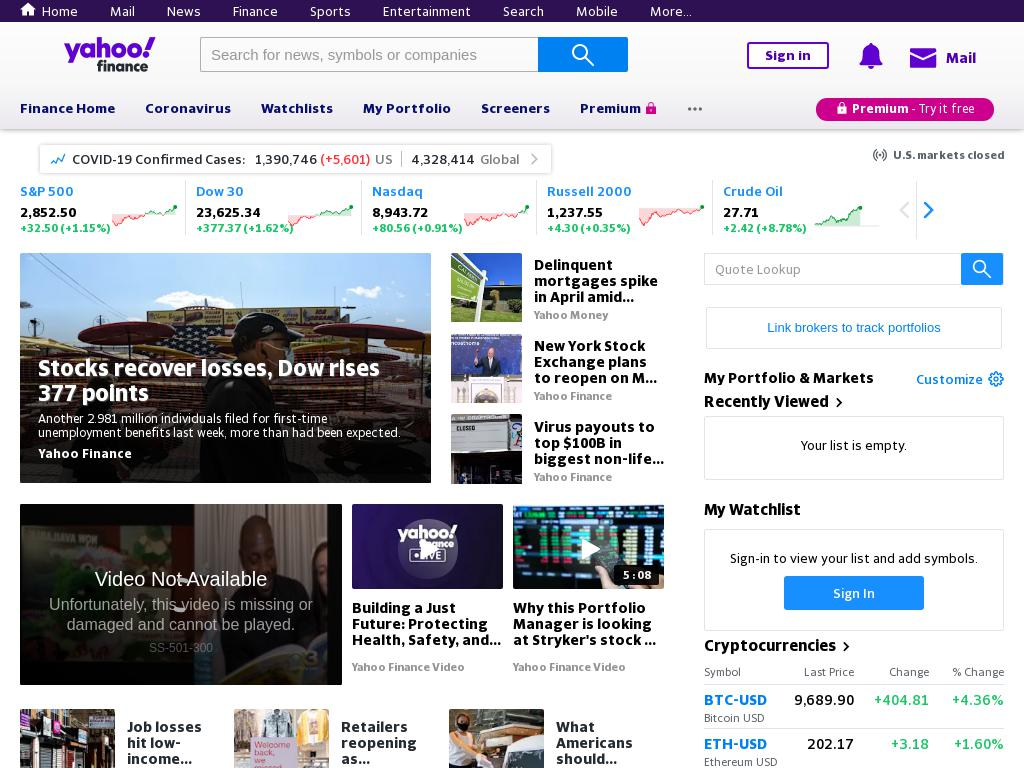Image resolution: width=1024 pixels, height=768 pixels.
Task: Show previous market tickers arrow
Action: (x=904, y=210)
